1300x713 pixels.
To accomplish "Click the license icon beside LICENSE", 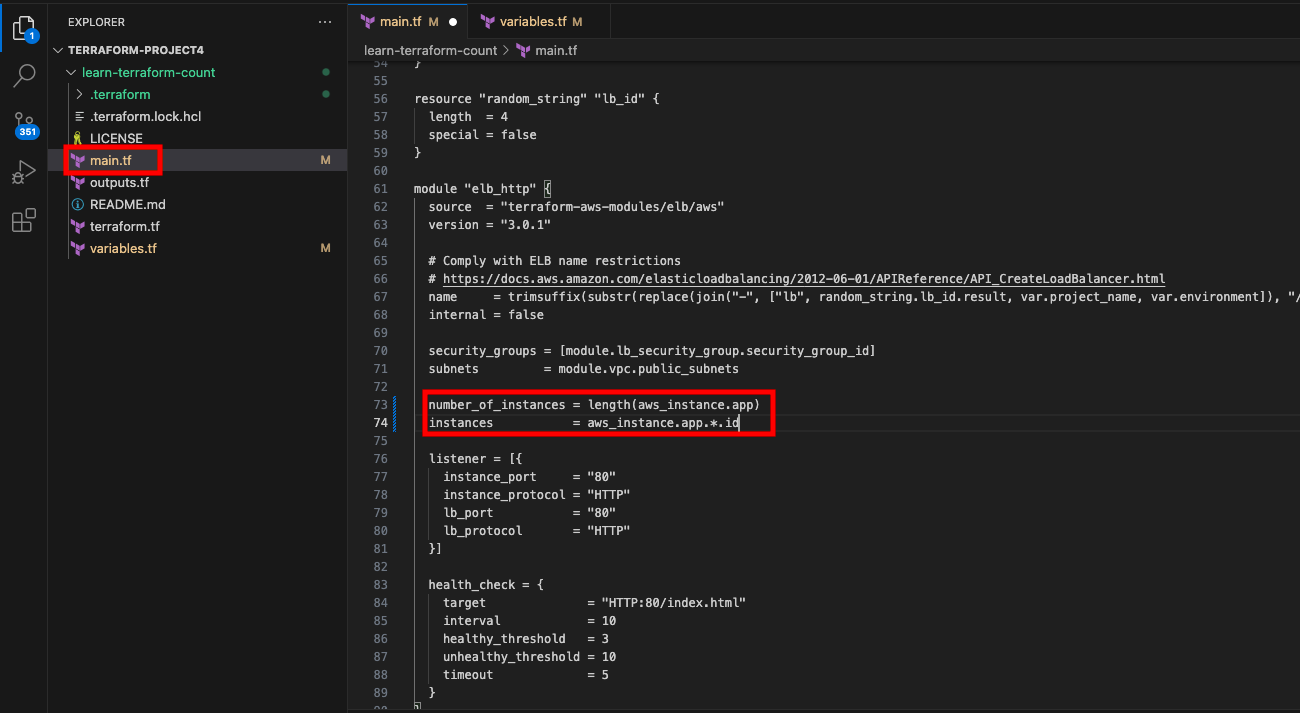I will (78, 138).
